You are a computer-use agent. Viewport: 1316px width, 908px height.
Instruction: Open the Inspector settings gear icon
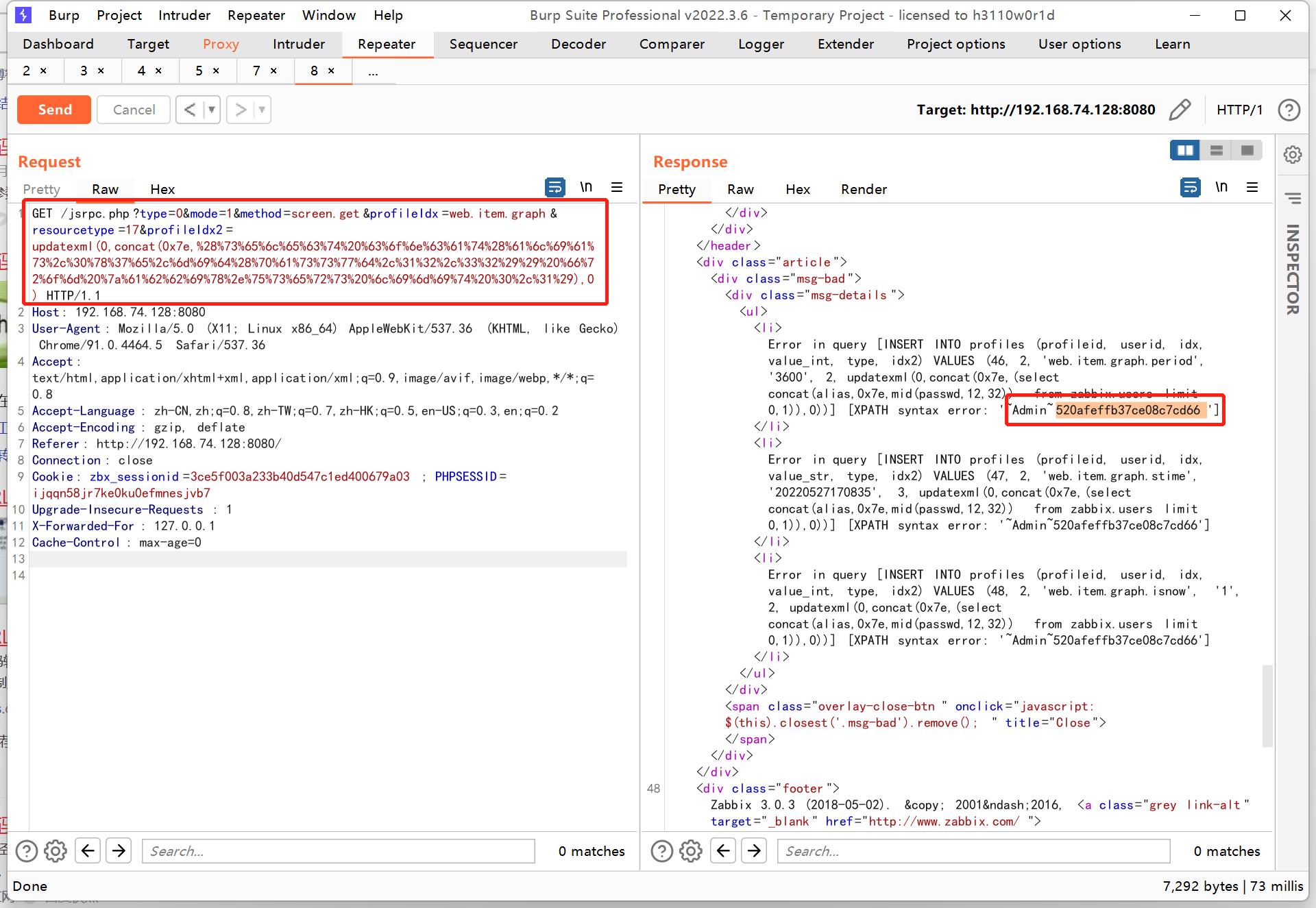pos(1293,155)
